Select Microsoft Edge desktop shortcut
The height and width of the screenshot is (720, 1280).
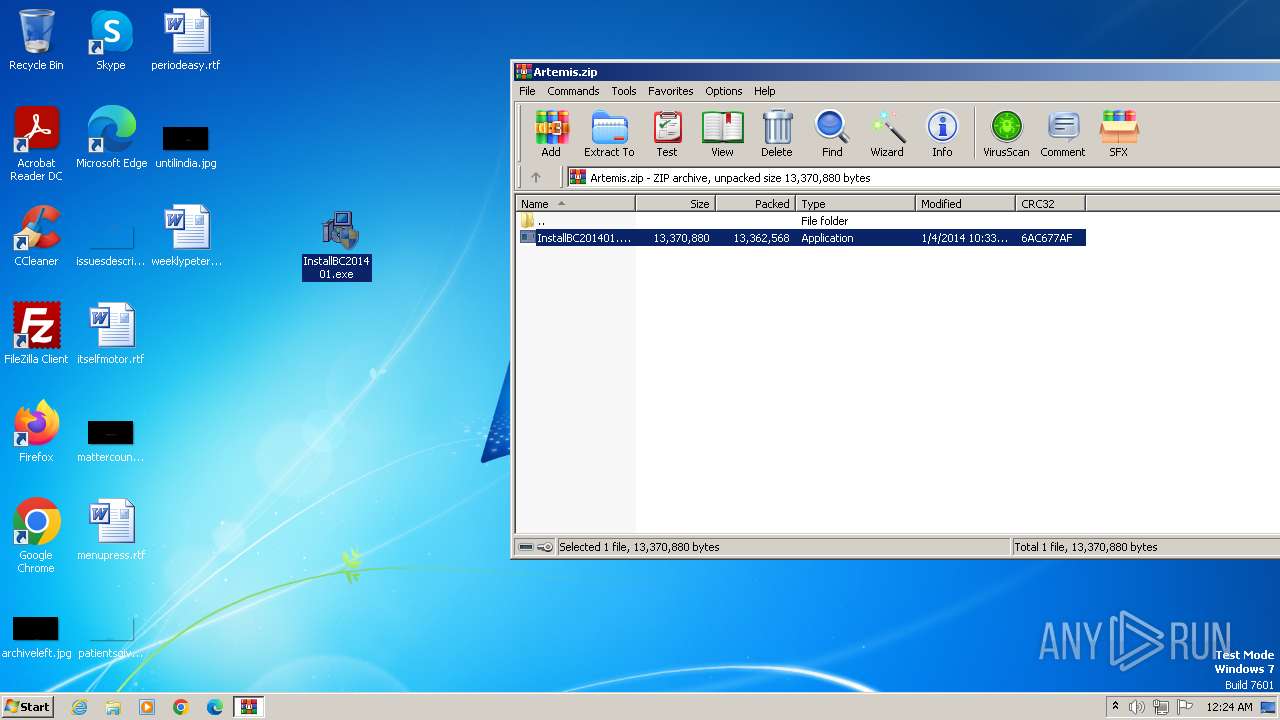point(111,138)
